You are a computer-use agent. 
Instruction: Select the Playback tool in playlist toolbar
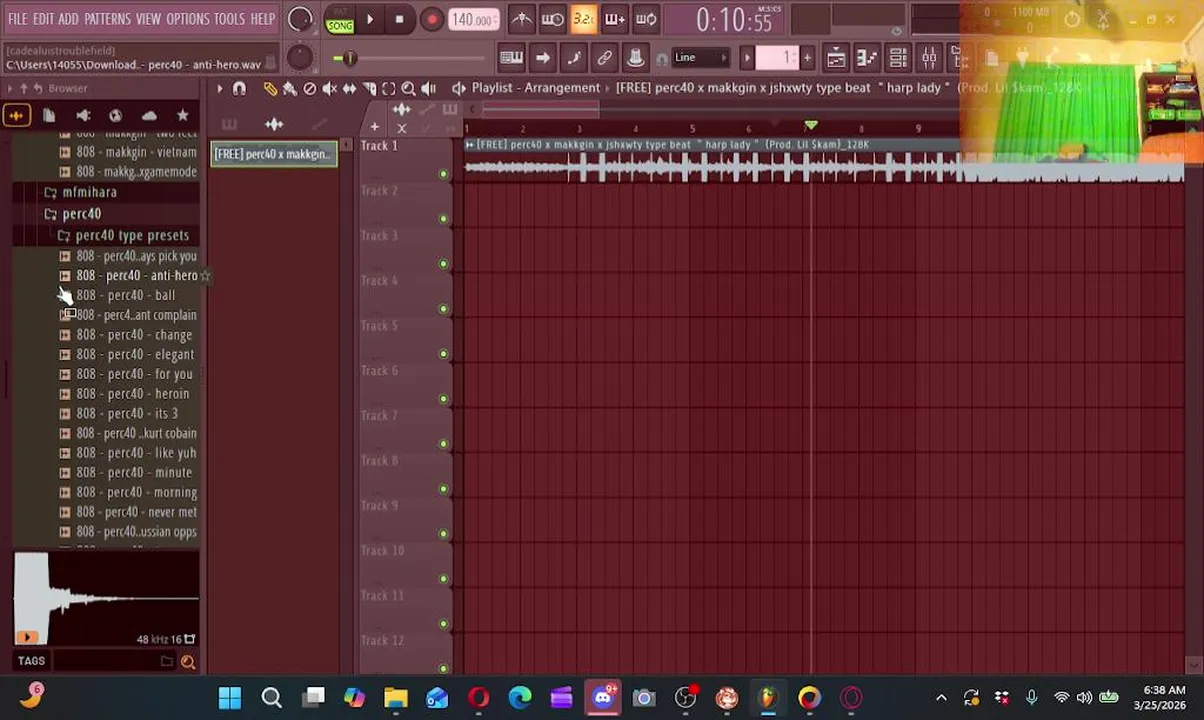tap(428, 89)
